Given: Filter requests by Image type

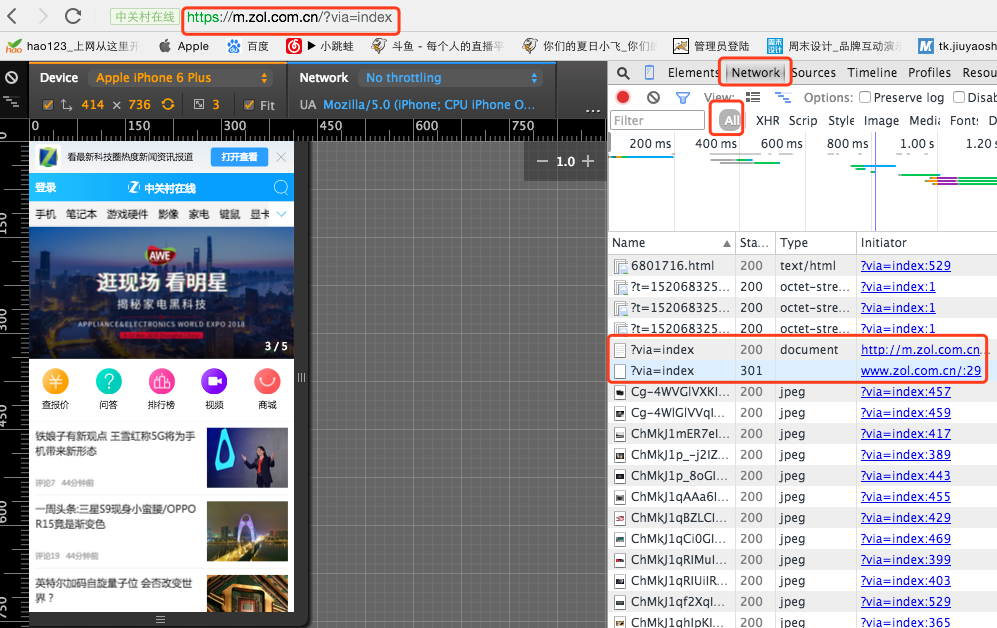Looking at the screenshot, I should [881, 121].
